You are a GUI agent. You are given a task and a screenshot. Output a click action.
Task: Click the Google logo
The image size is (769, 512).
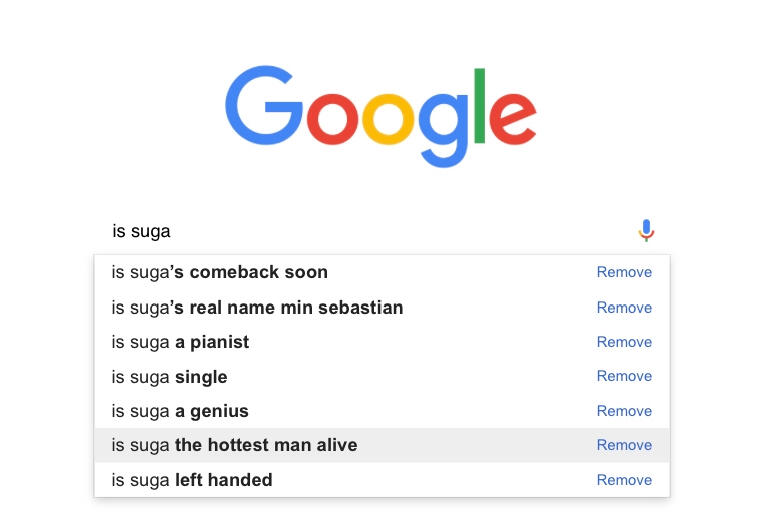pyautogui.click(x=381, y=115)
